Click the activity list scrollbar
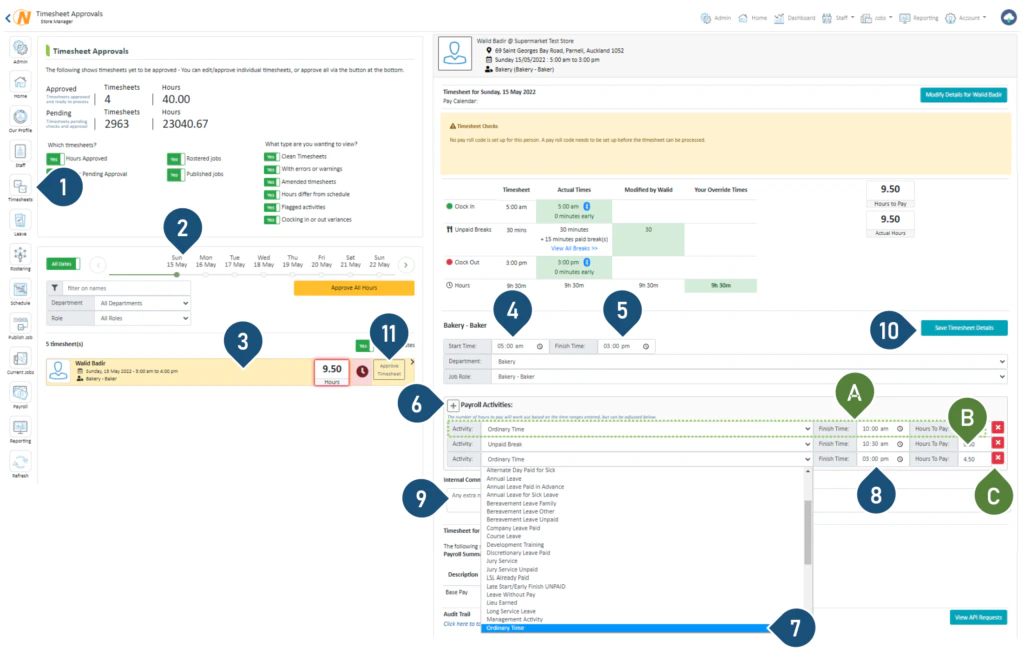The height and width of the screenshot is (649, 1024). [808, 532]
